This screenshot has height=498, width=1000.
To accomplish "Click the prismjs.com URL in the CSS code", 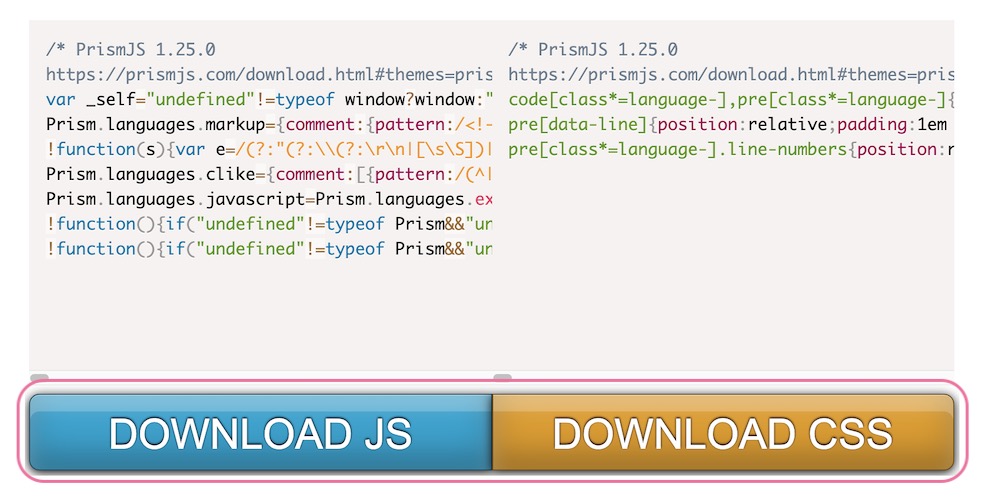I will coord(731,75).
